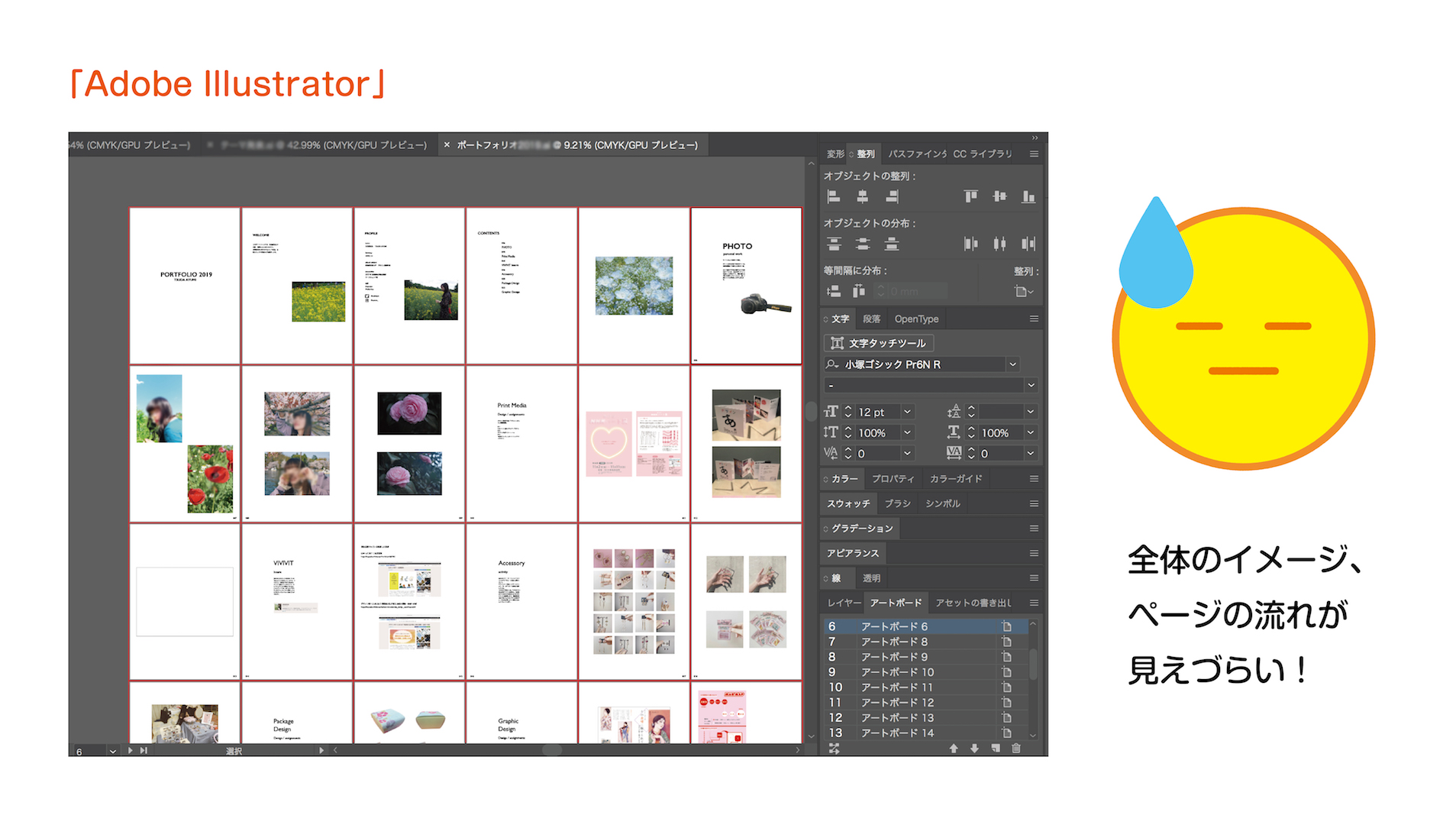Open the プロパティ panel tab
The image size is (1456, 825).
(x=893, y=479)
